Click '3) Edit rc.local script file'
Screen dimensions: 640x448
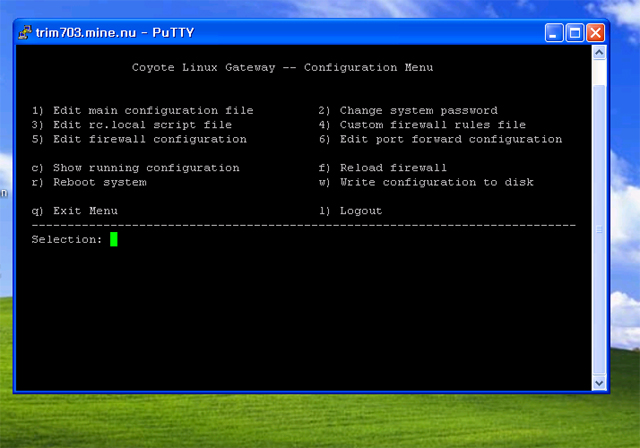point(132,125)
